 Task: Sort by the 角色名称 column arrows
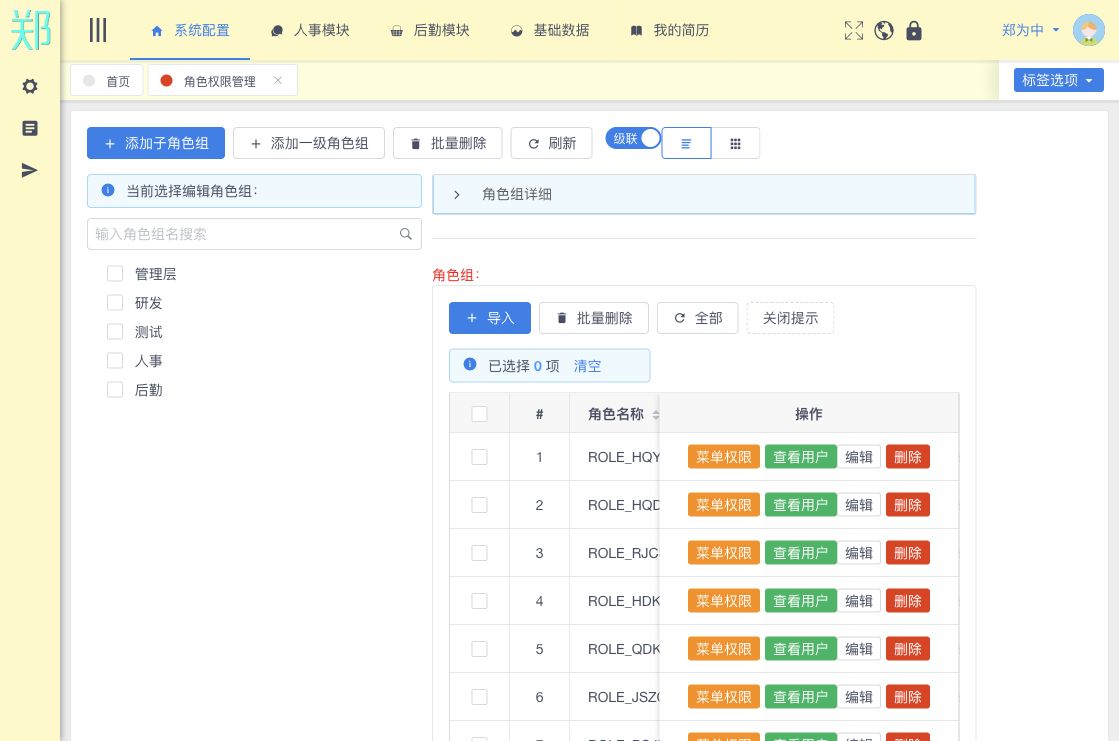(656, 415)
